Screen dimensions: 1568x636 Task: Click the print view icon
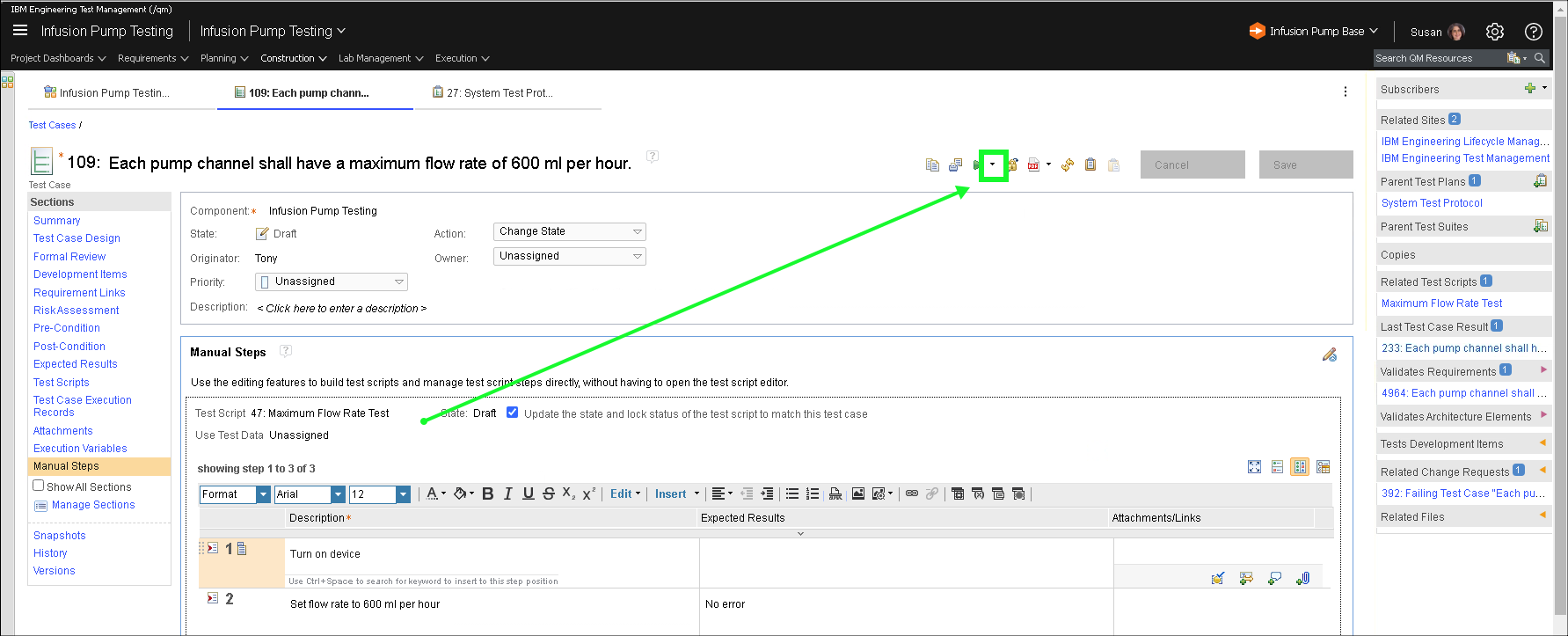(x=955, y=164)
